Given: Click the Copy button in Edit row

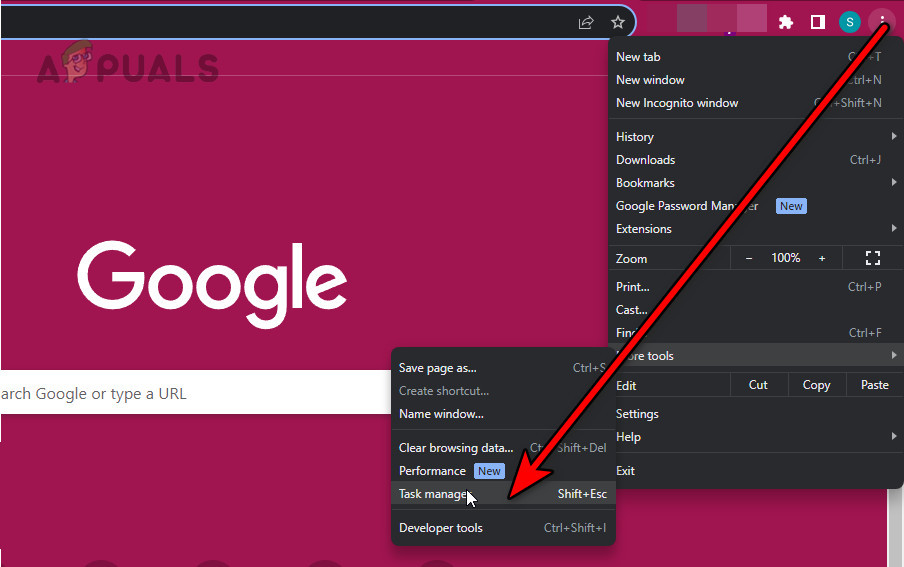Looking at the screenshot, I should [816, 385].
